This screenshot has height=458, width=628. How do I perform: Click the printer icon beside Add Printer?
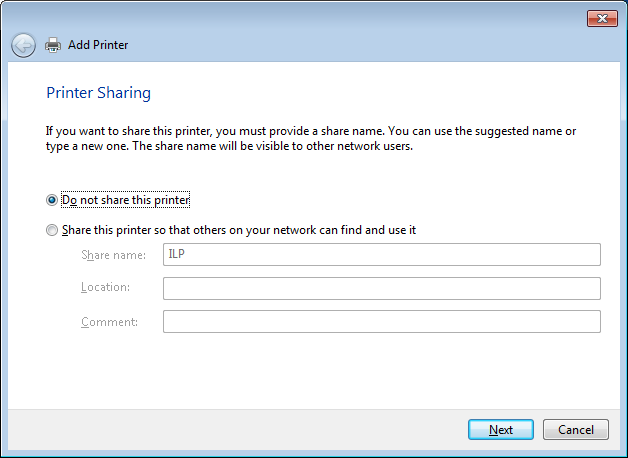53,45
